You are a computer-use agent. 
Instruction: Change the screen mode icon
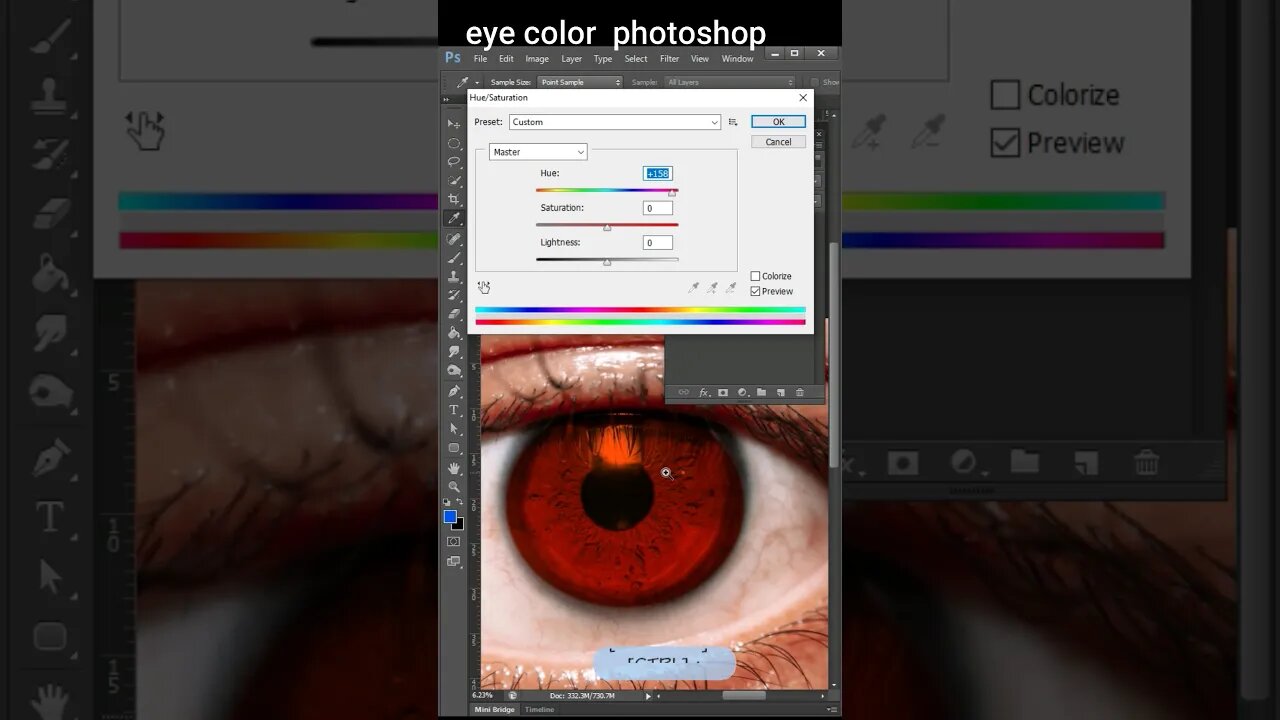[x=454, y=562]
